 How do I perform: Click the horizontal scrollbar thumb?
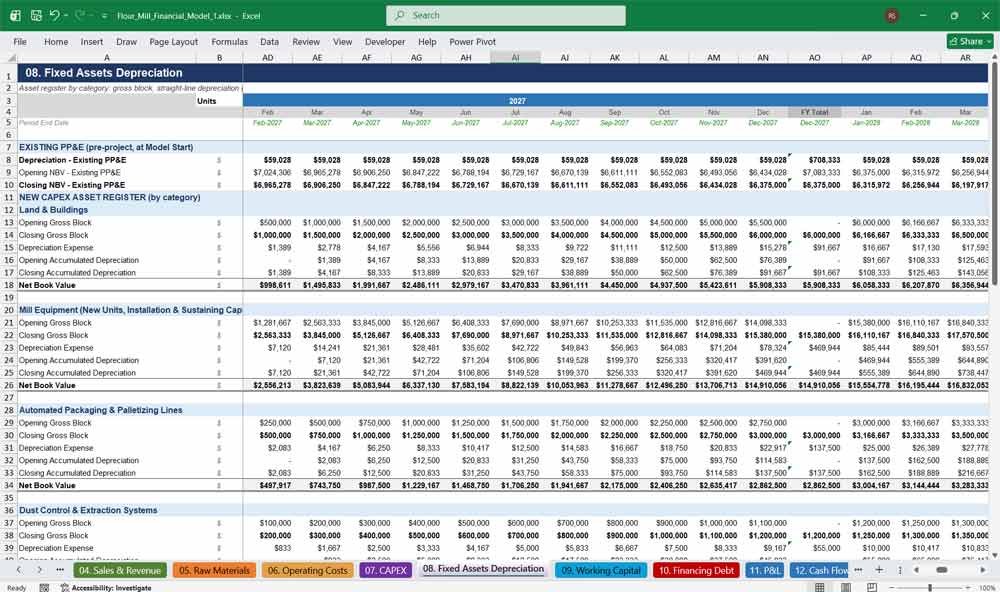click(941, 570)
